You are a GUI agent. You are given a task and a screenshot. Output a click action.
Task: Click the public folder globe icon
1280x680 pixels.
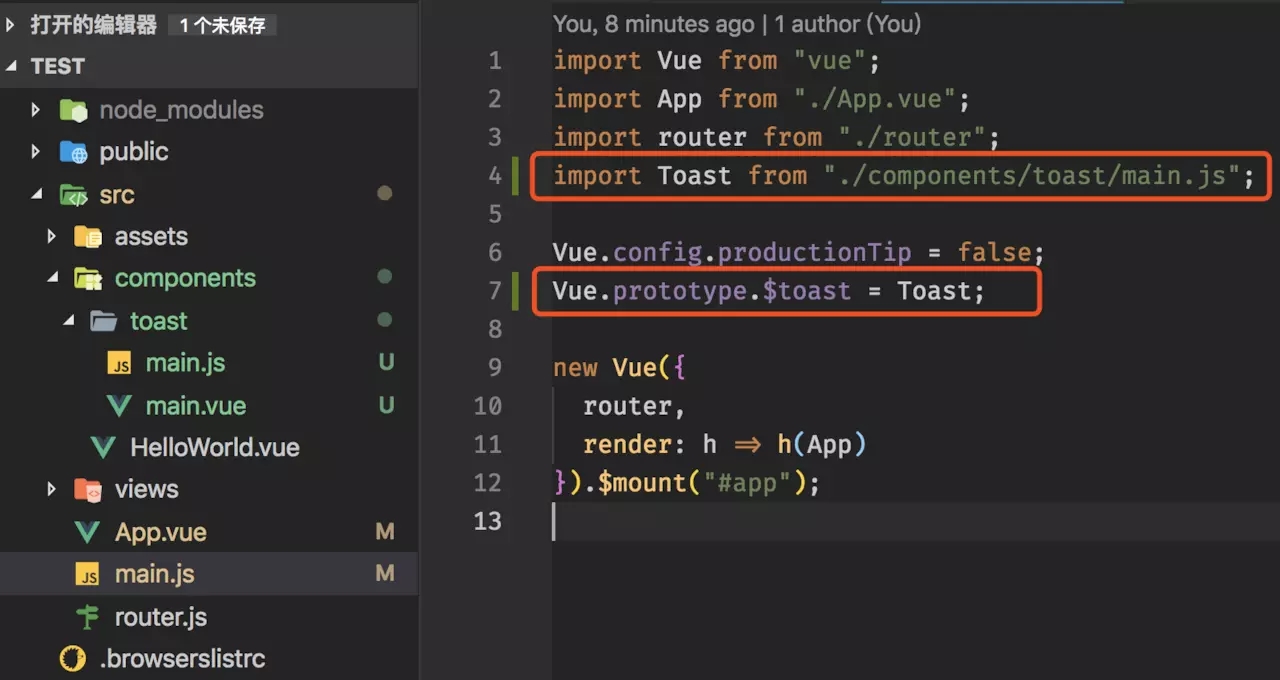point(73,152)
